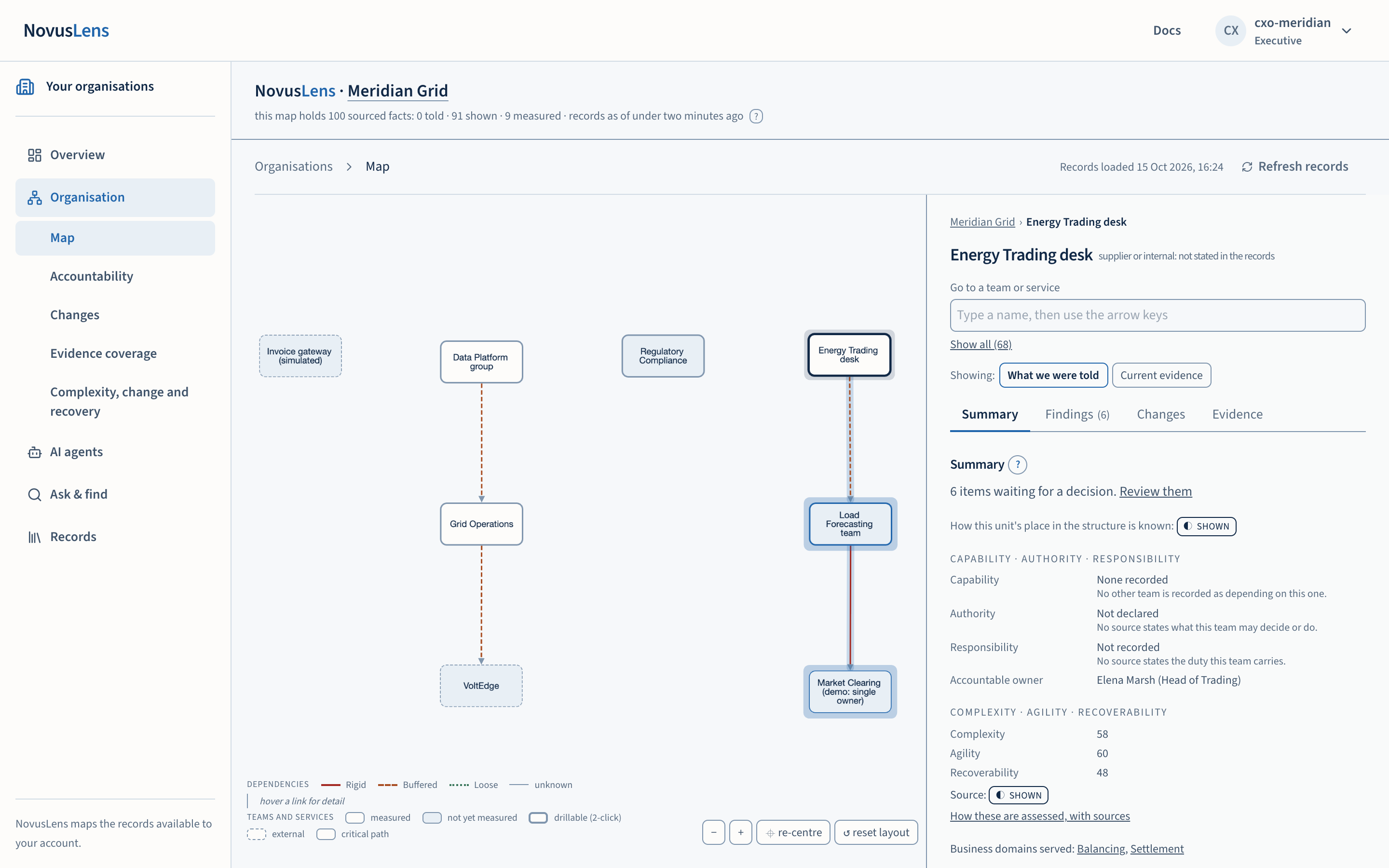Click the reset layout button

coord(876,832)
